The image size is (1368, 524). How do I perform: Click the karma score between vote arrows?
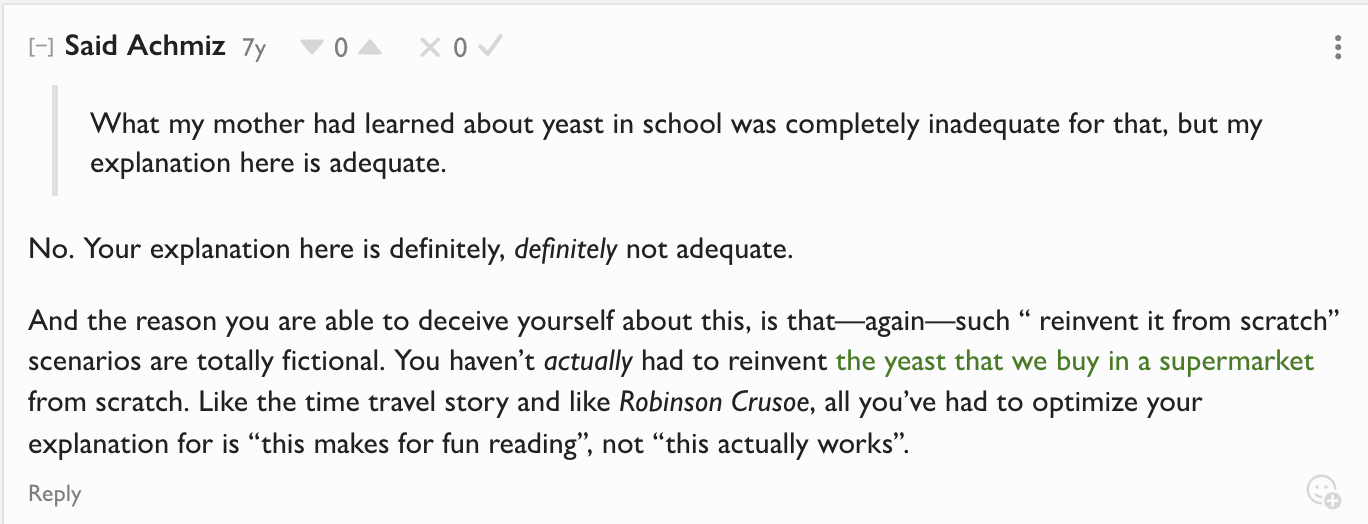coord(341,48)
